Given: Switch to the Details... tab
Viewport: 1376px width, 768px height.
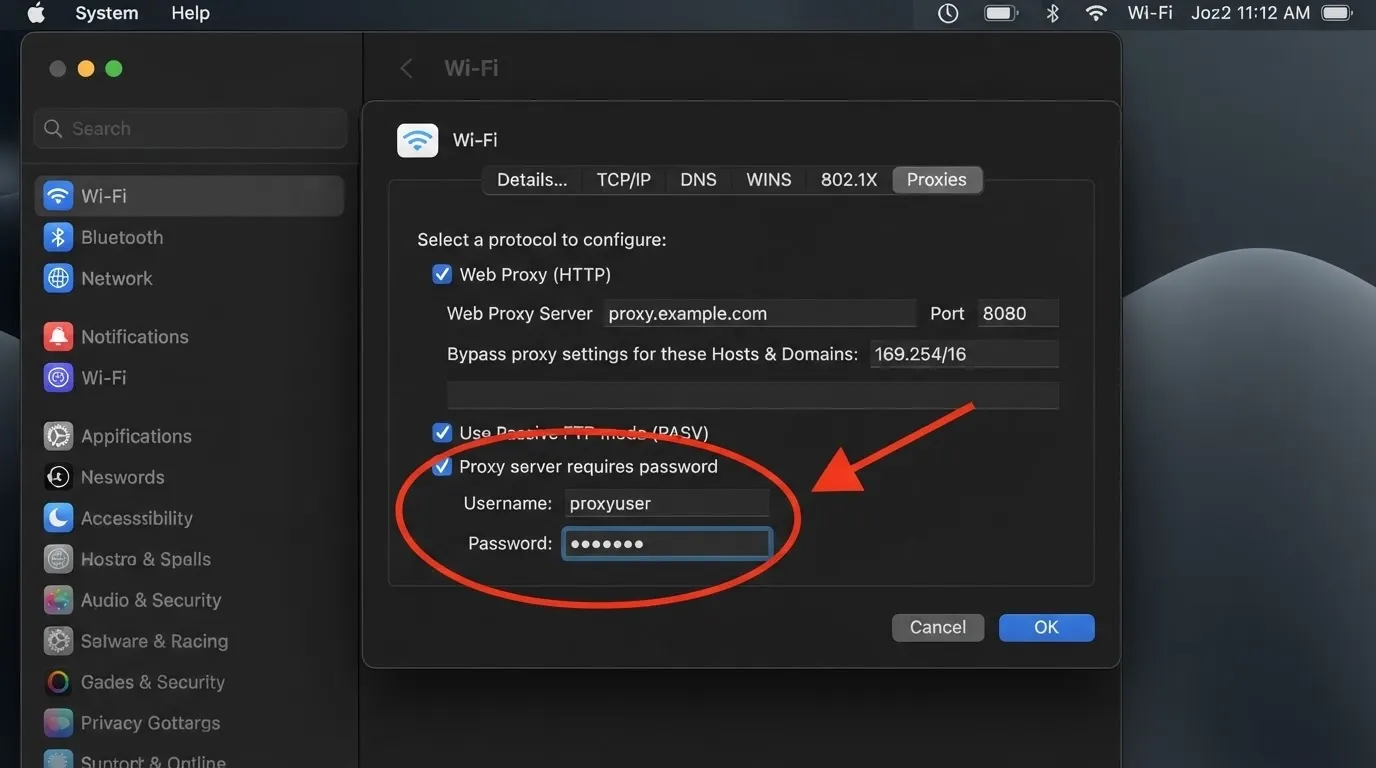Looking at the screenshot, I should pos(532,180).
